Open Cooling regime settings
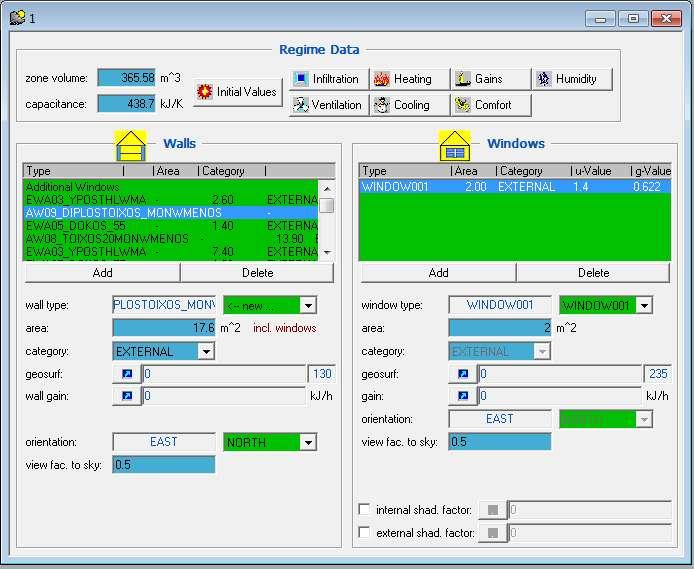This screenshot has width=694, height=569. [409, 105]
